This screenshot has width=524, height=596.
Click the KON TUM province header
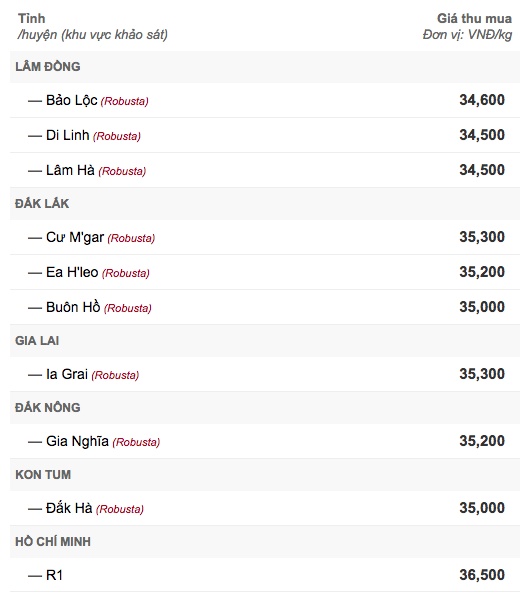[x=43, y=474]
